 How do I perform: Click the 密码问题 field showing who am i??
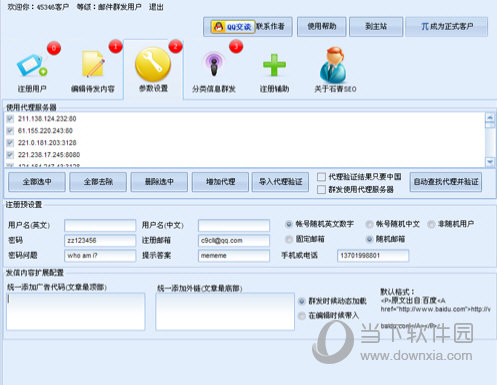[100, 256]
